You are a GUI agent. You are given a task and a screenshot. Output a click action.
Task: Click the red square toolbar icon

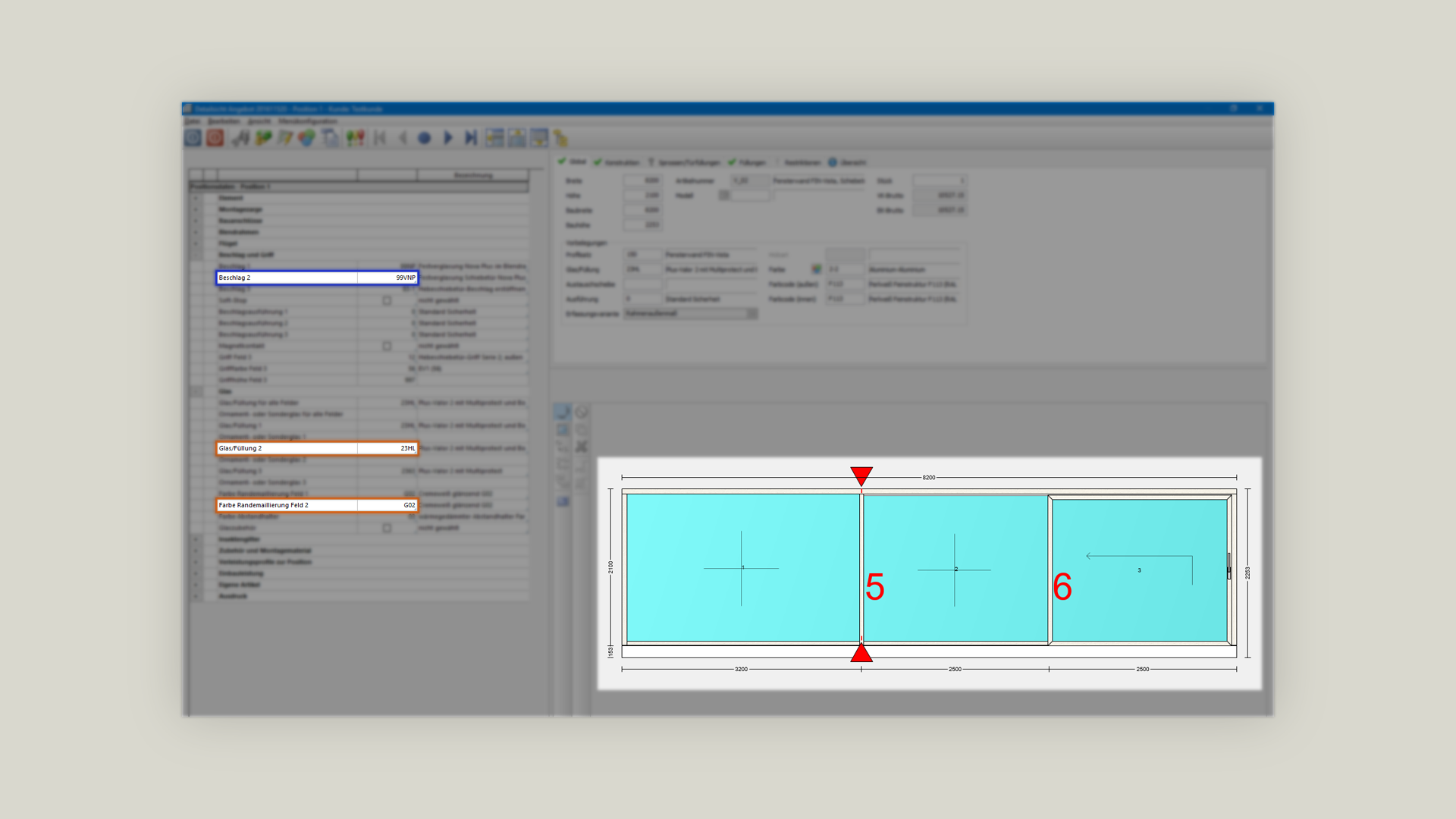coord(215,138)
